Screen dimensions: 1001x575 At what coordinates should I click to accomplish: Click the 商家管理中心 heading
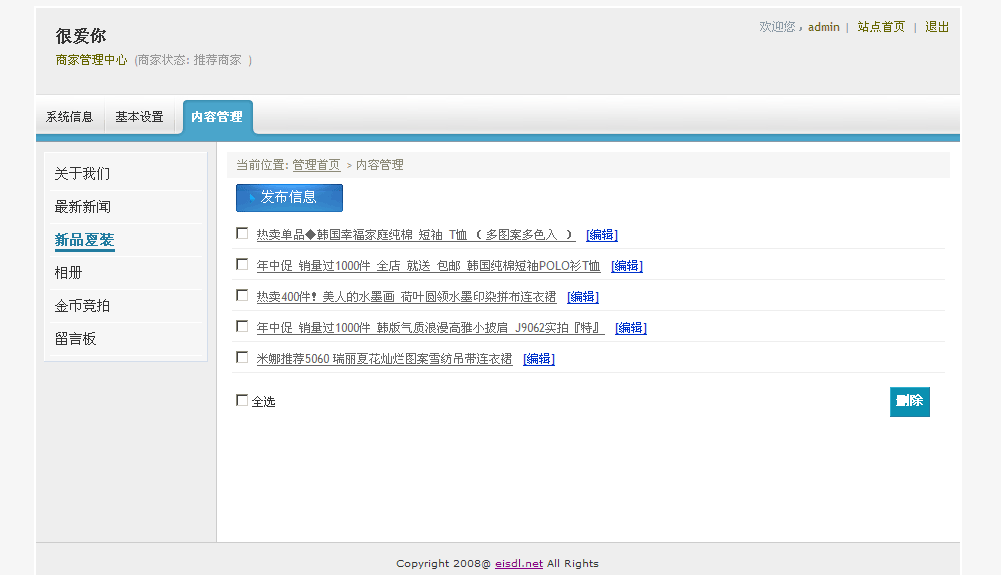91,60
